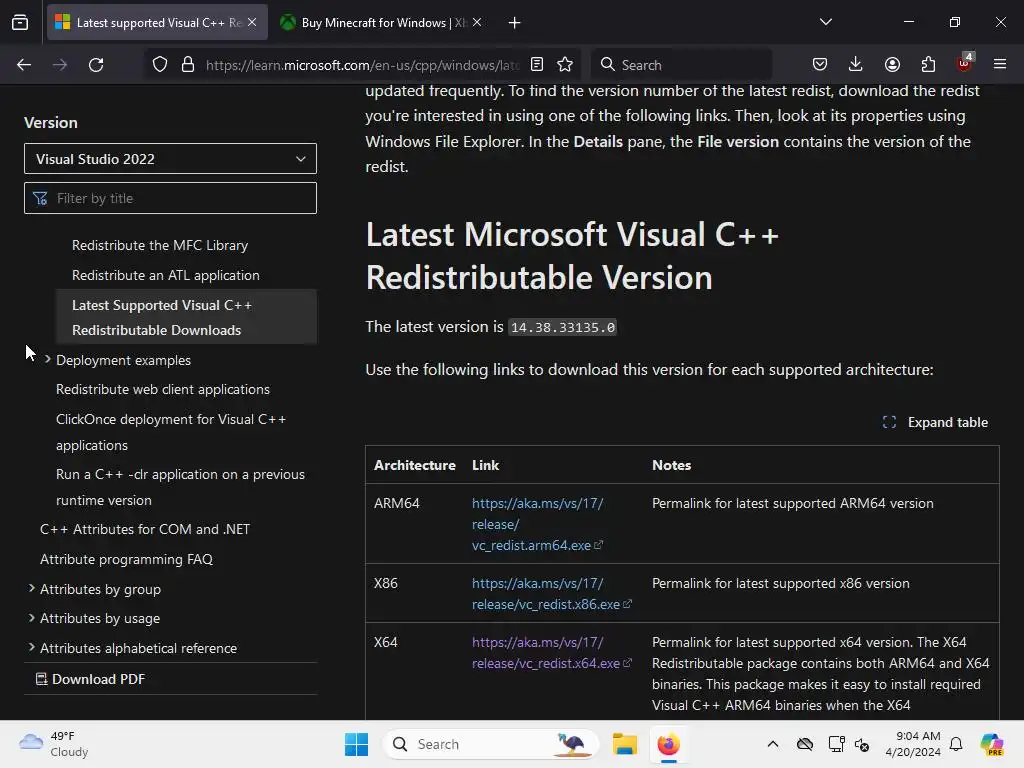Open the Downloads panel
This screenshot has width=1024, height=768.
coord(856,65)
